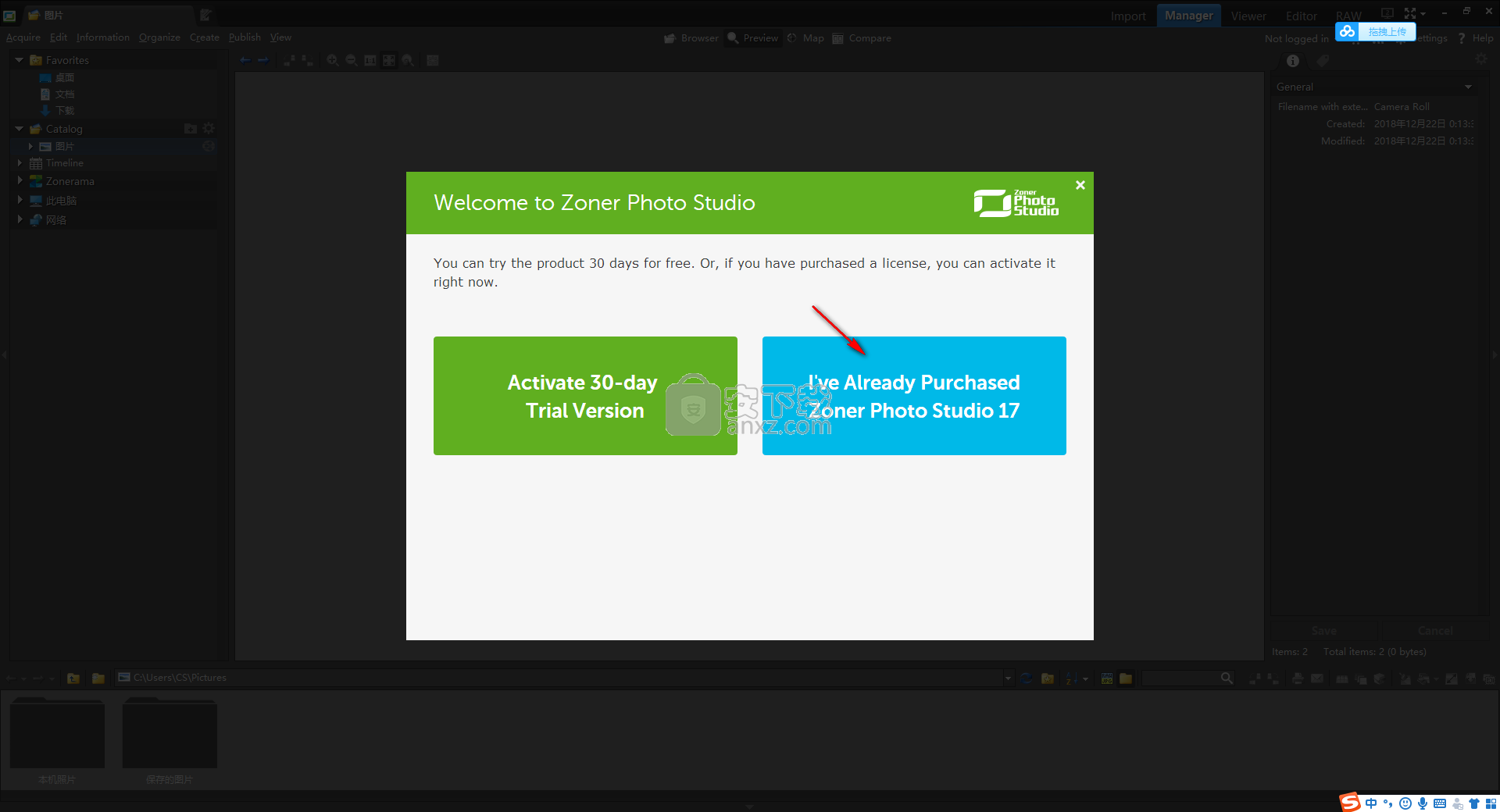Switch to the Viewer module tab
The width and height of the screenshot is (1500, 812).
tap(1248, 16)
